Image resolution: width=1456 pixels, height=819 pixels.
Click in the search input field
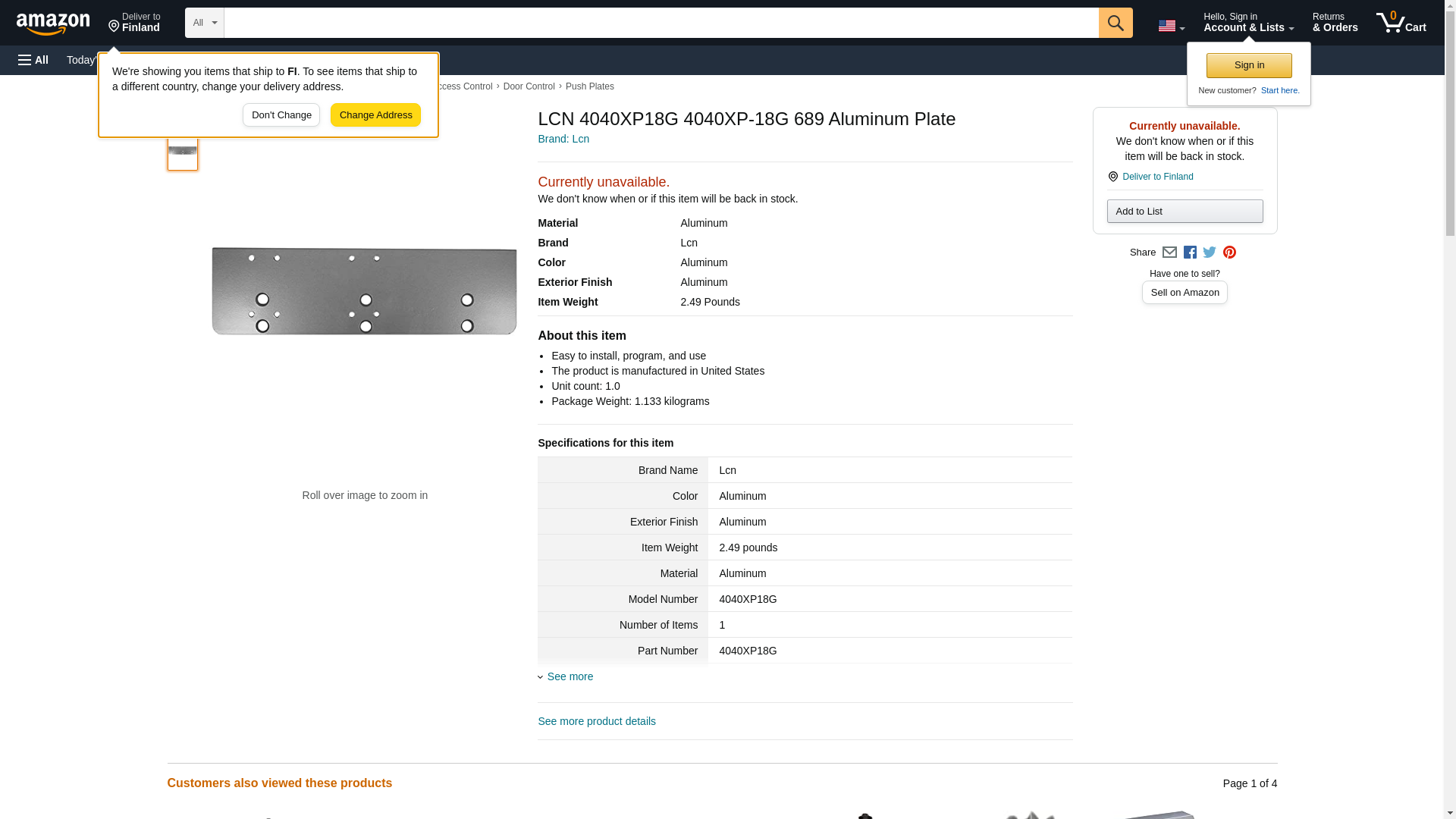(661, 23)
